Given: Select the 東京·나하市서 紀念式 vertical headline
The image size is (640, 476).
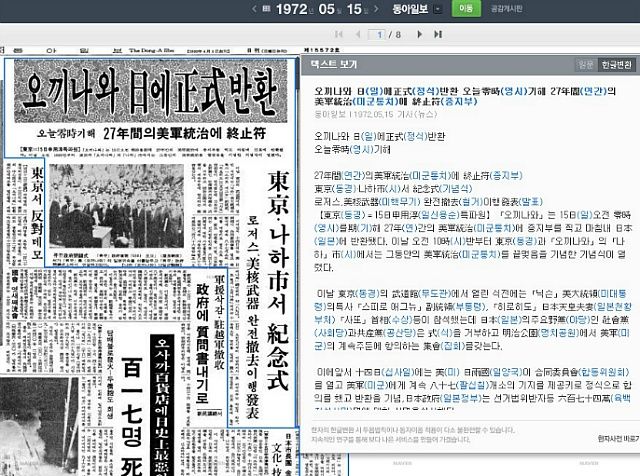Looking at the screenshot, I should (278, 281).
